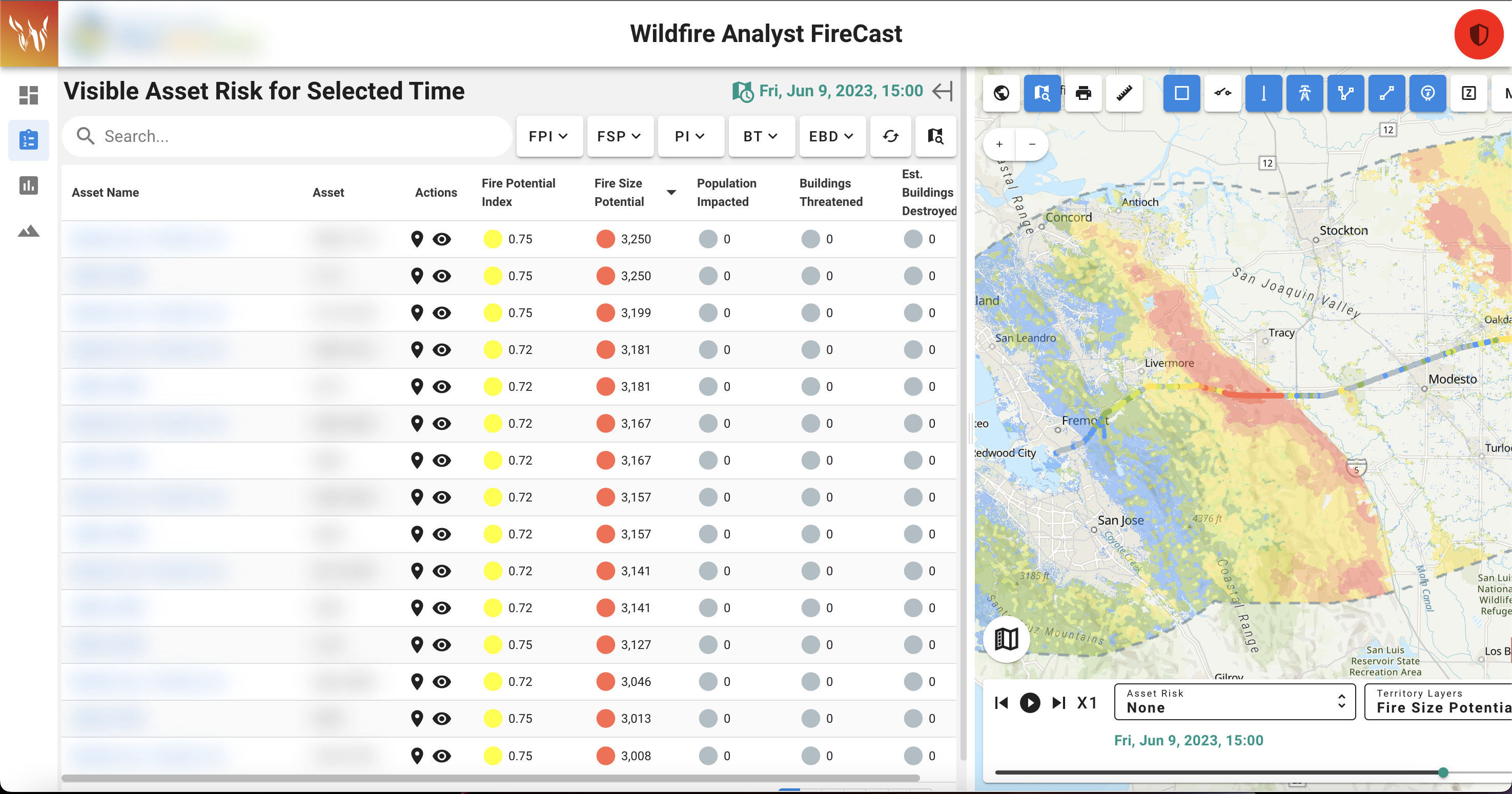Viewport: 1512px width, 794px height.
Task: Expand the Asset Risk None selector
Action: pyautogui.click(x=1234, y=702)
